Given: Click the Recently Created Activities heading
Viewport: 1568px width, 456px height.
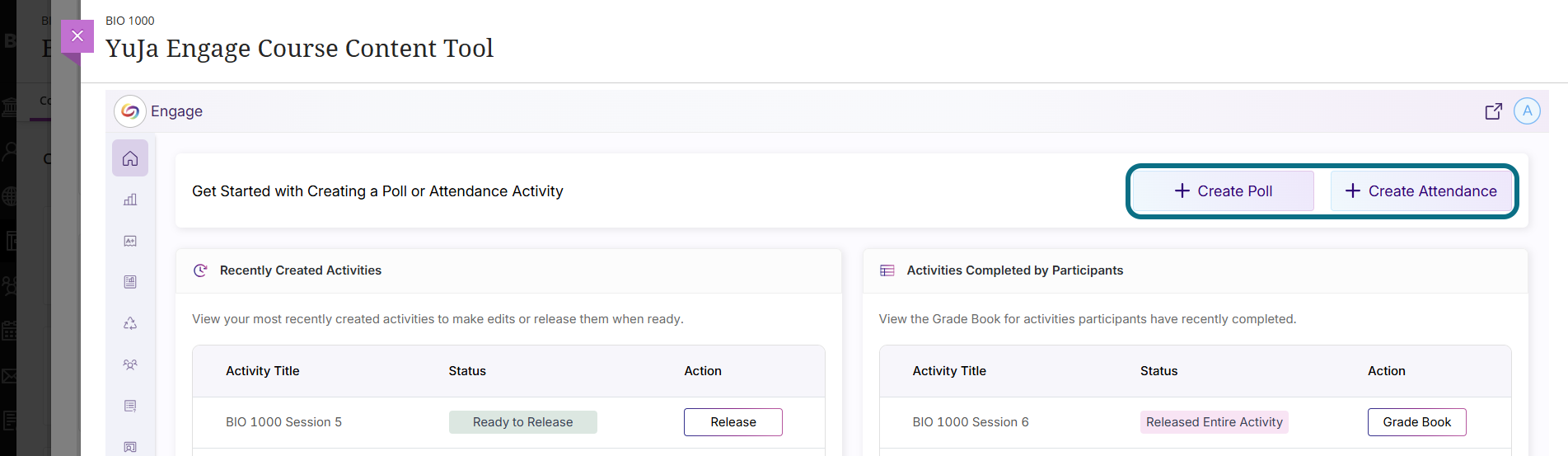Looking at the screenshot, I should tap(301, 270).
